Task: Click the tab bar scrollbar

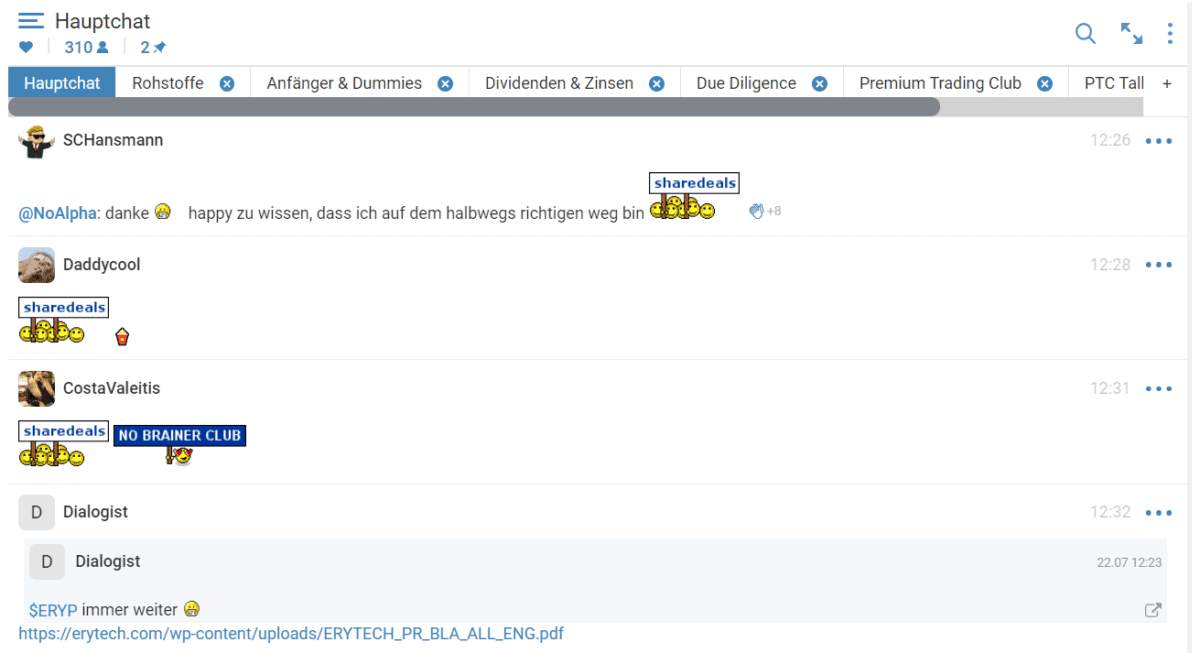Action: pyautogui.click(x=470, y=106)
